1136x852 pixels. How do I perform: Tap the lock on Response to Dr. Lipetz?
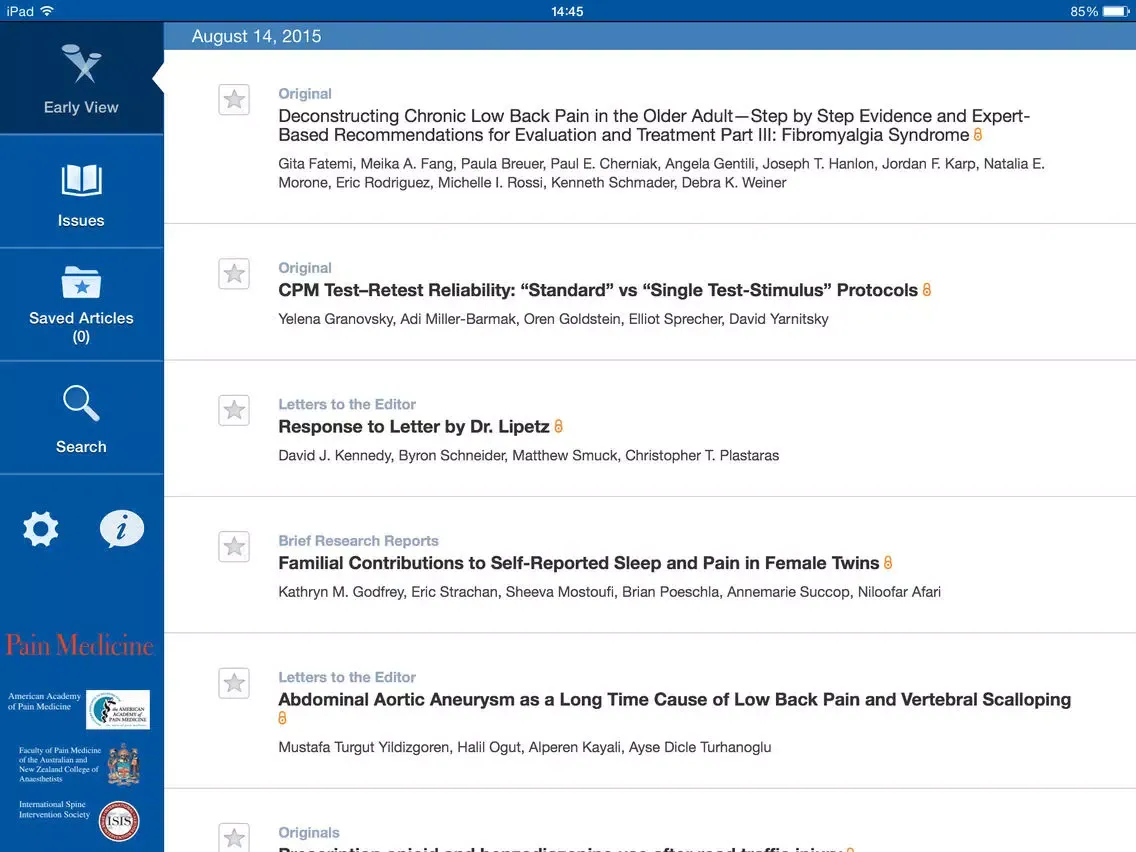(558, 425)
